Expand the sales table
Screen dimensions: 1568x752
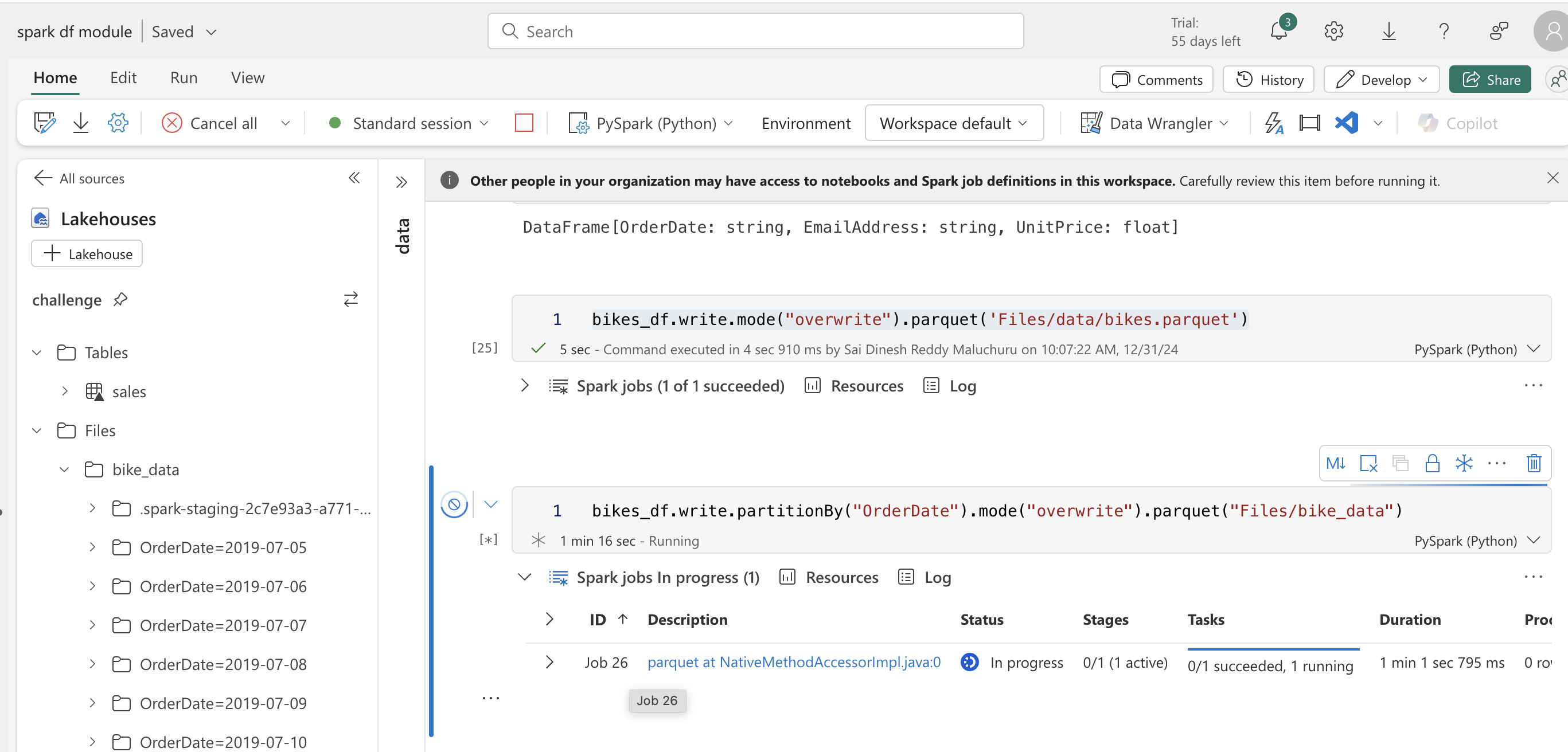coord(65,391)
